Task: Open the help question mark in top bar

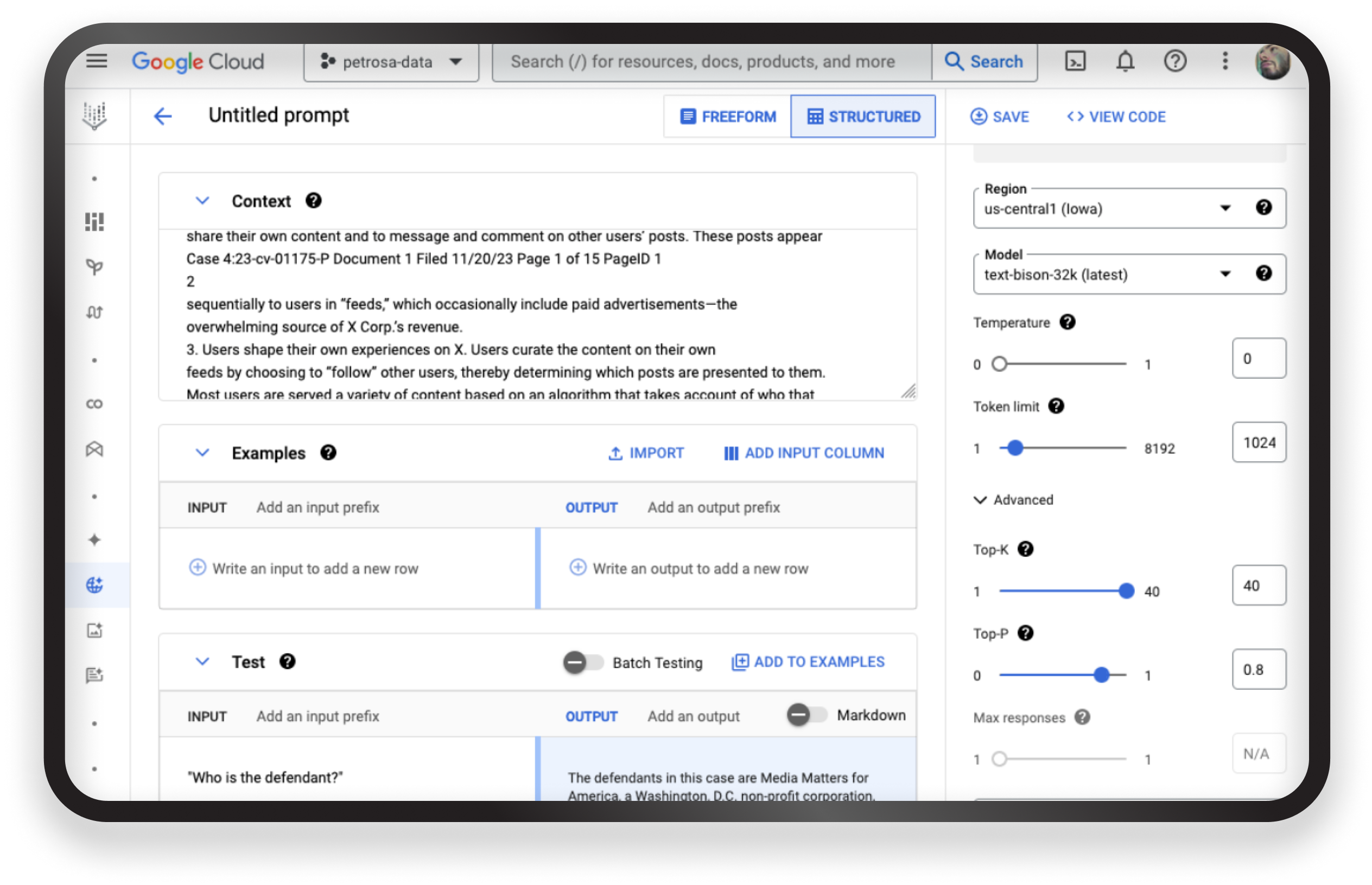Action: point(1175,61)
